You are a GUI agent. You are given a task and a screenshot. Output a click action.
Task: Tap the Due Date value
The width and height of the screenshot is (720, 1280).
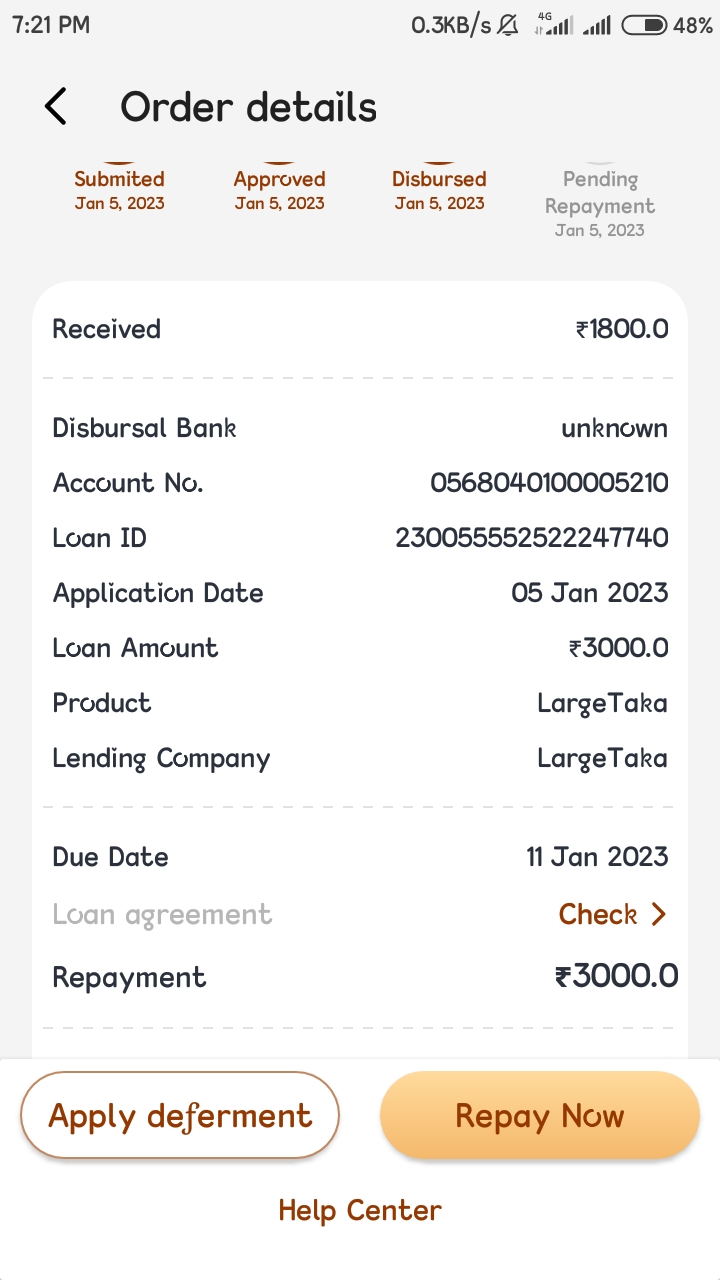[597, 857]
